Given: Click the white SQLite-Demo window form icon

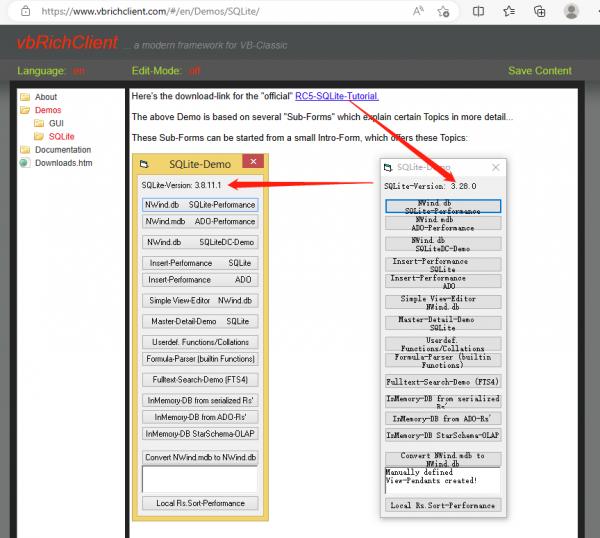Looking at the screenshot, I should [x=388, y=167].
